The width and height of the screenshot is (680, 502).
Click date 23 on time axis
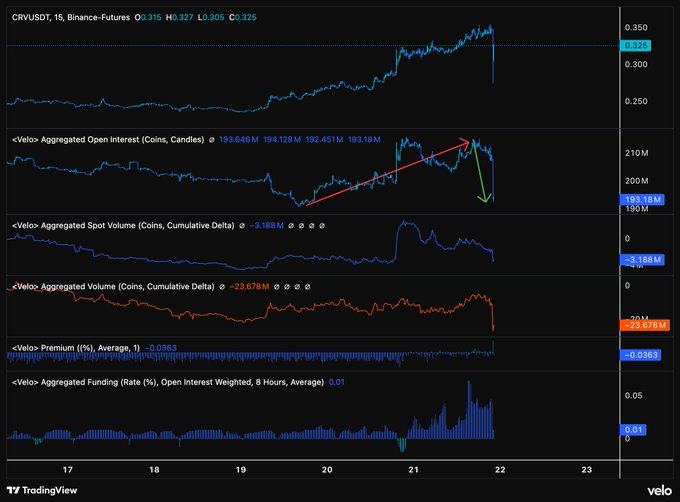click(x=586, y=469)
